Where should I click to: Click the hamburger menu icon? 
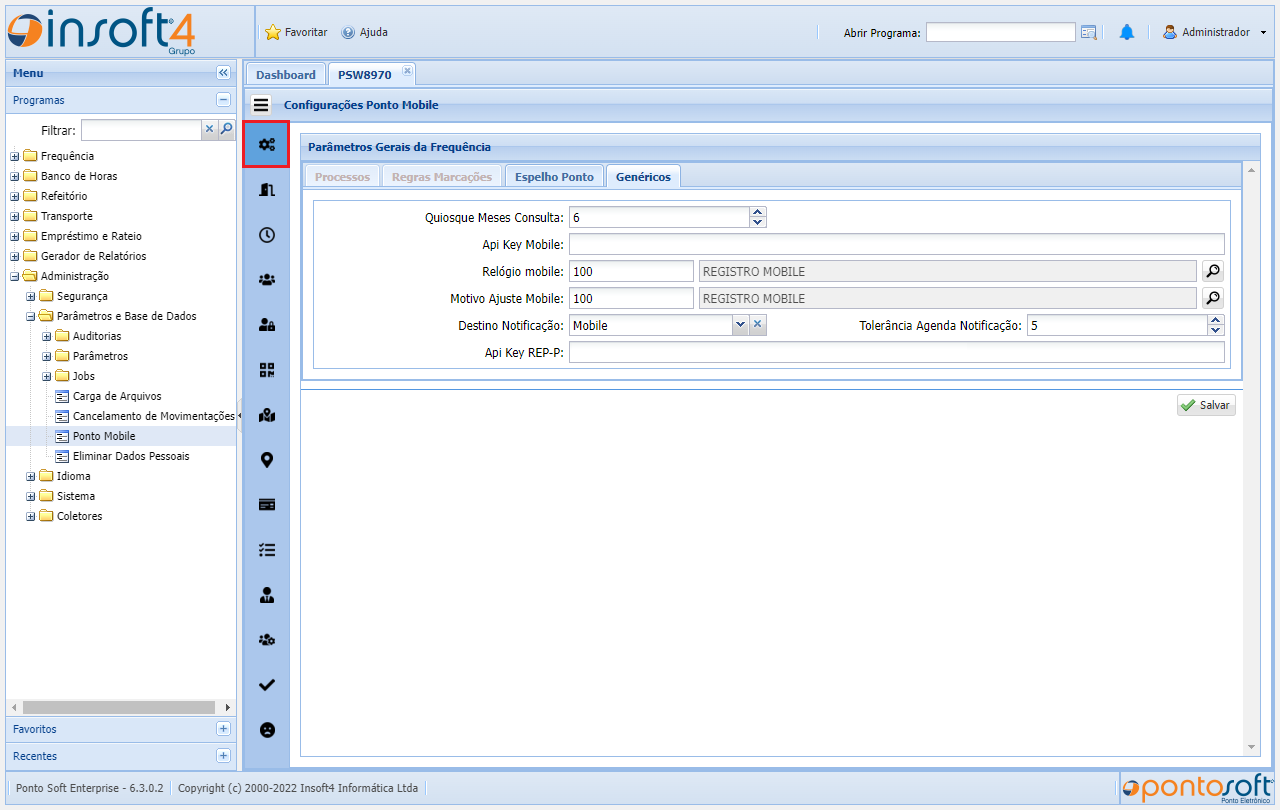pyautogui.click(x=261, y=105)
